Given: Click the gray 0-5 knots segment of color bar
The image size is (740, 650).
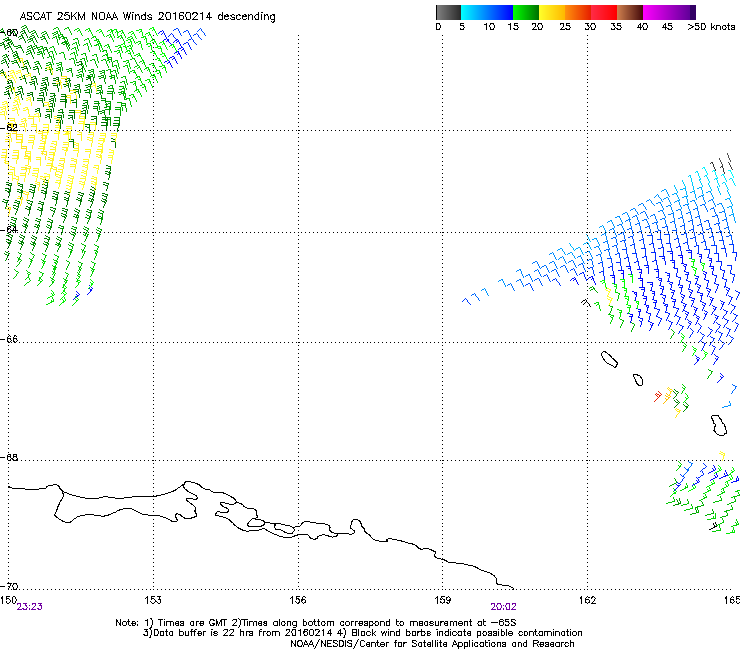Looking at the screenshot, I should point(448,12).
